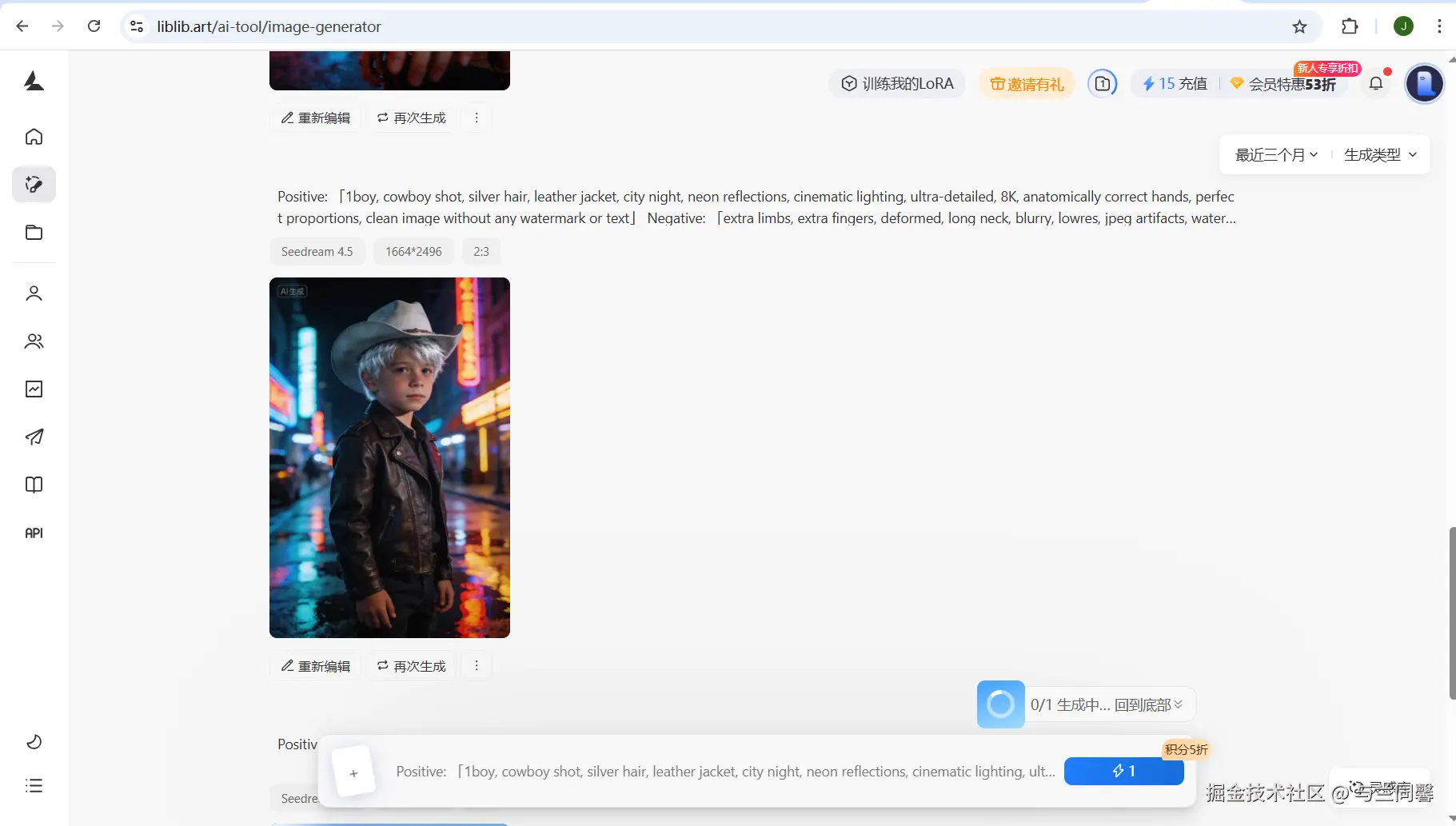Click the browser forward arrow

point(58,26)
